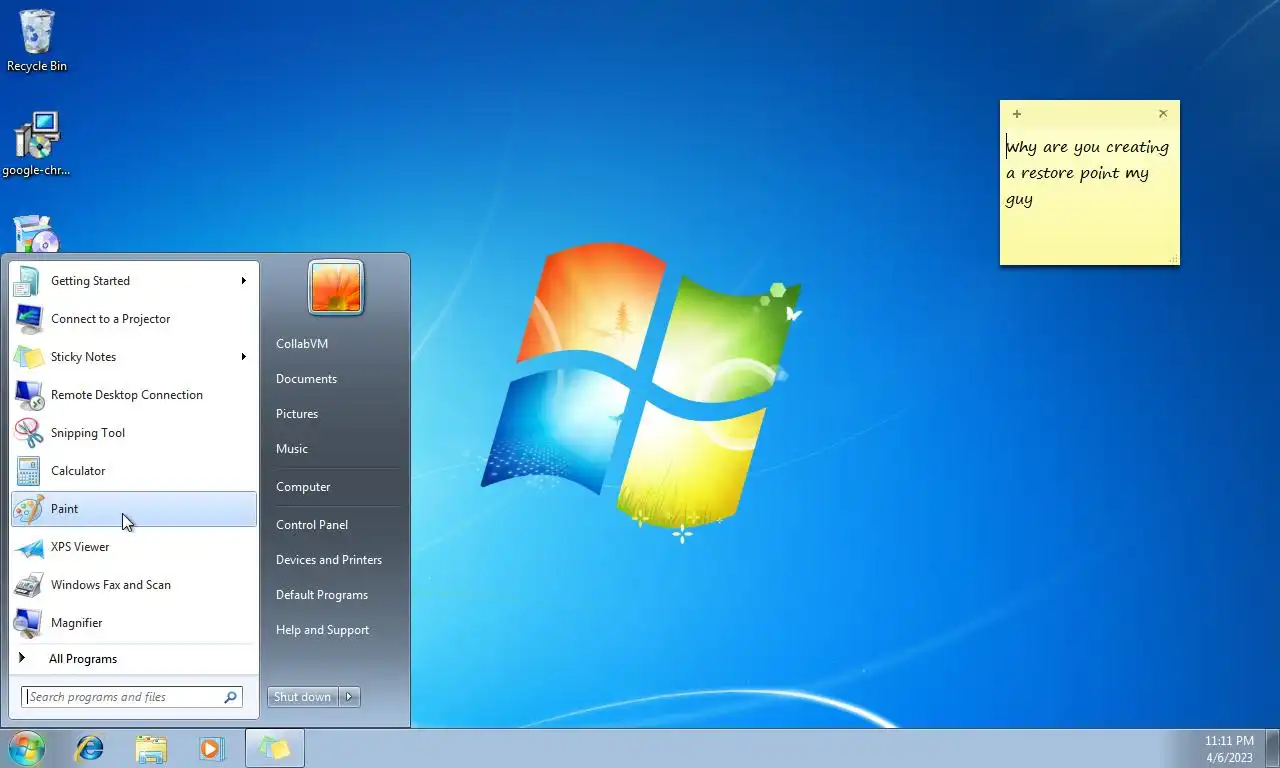This screenshot has width=1280, height=768.
Task: Click the user account picture in Start menu
Action: pos(336,288)
